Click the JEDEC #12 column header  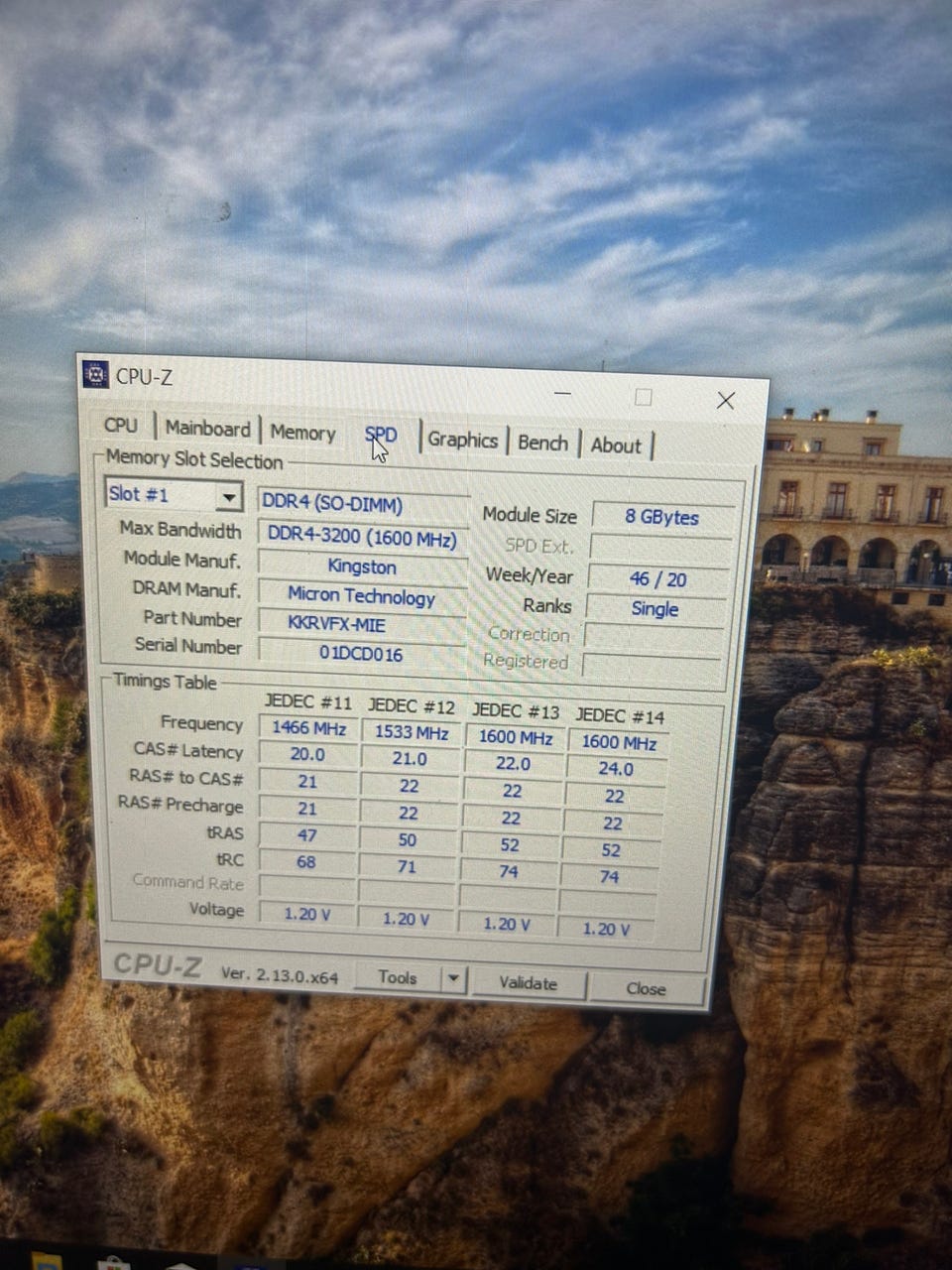[412, 706]
